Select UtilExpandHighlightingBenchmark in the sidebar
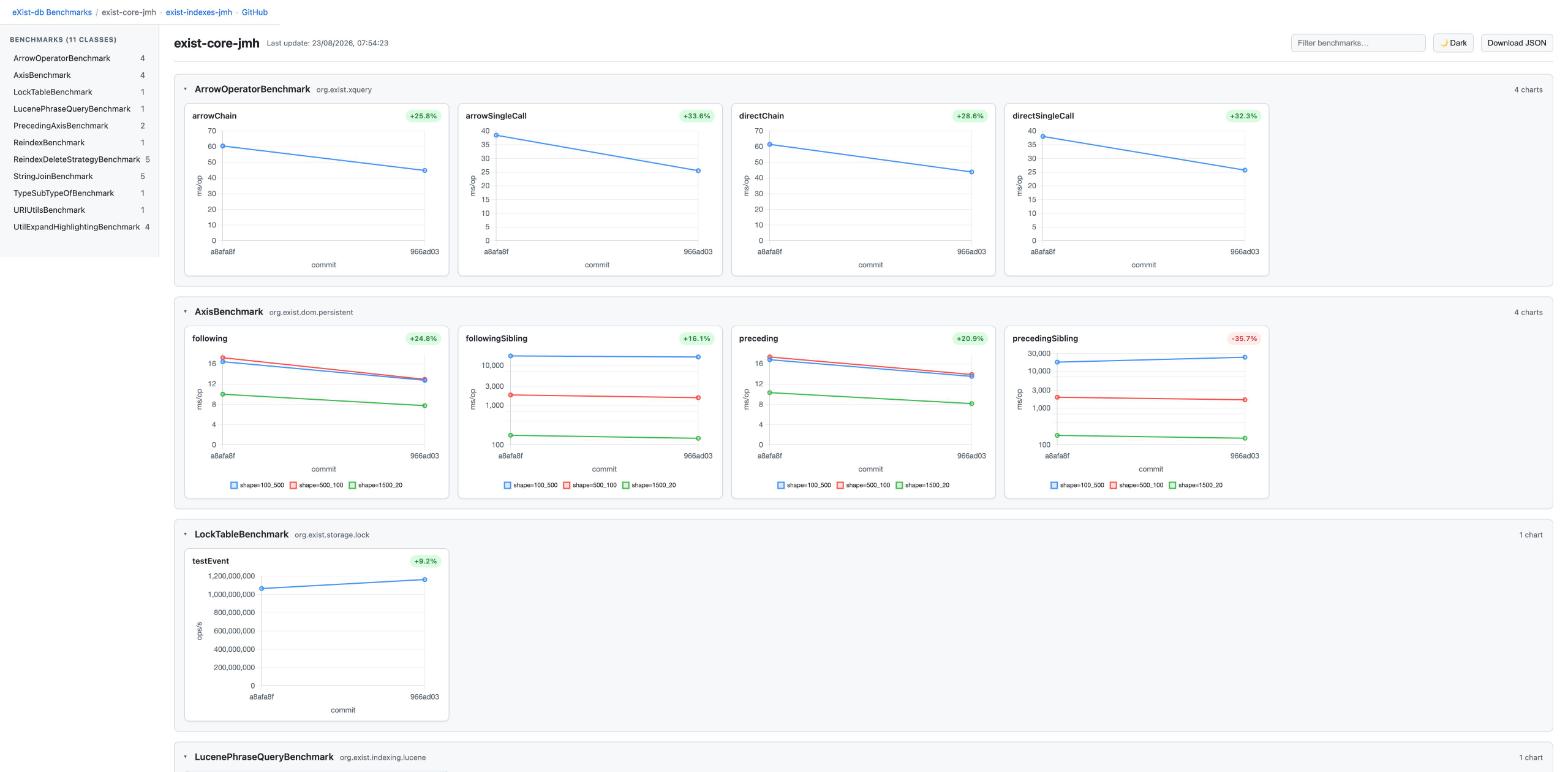Image resolution: width=1568 pixels, height=772 pixels. pos(79,227)
